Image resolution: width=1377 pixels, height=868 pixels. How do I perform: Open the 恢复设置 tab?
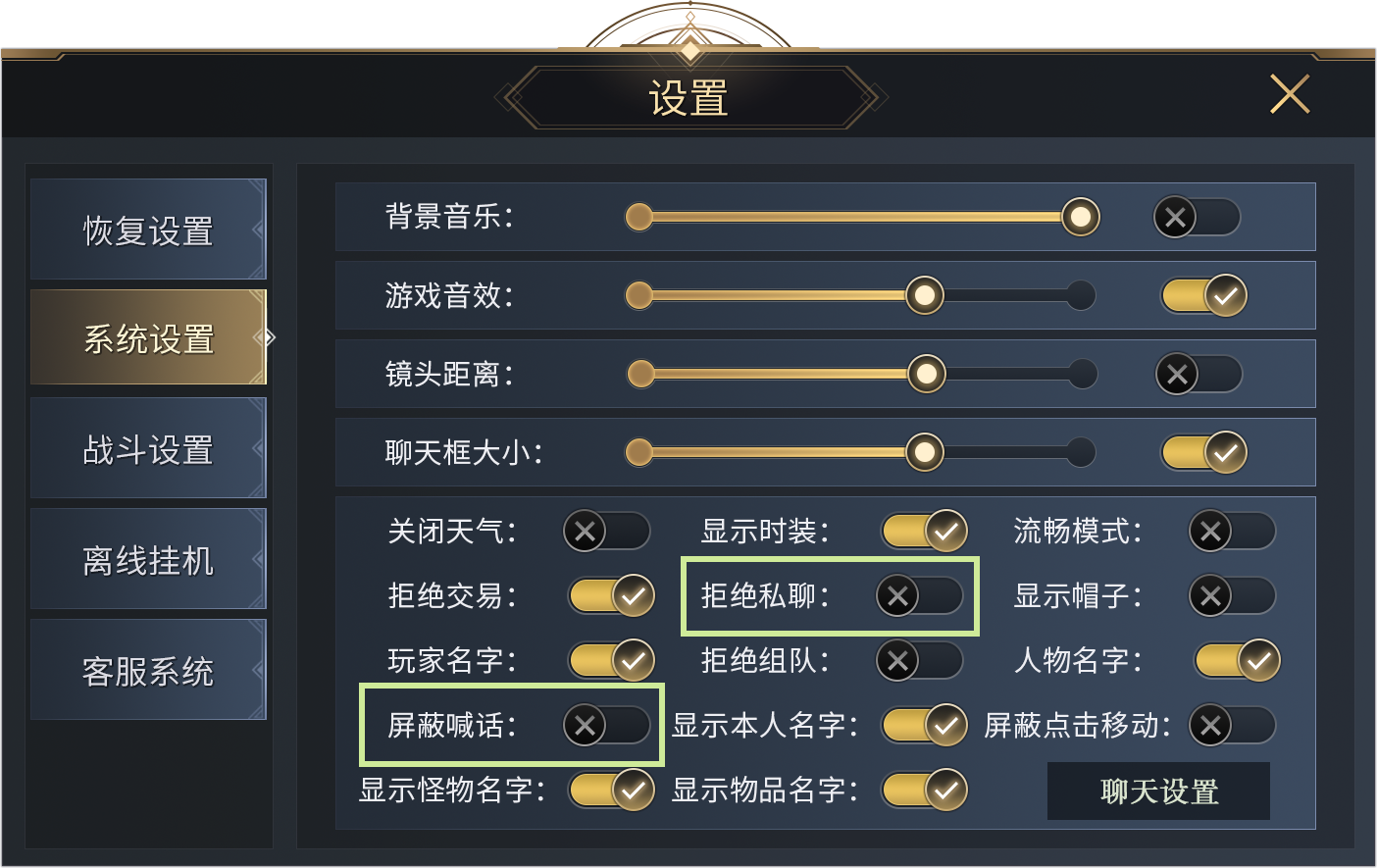(148, 230)
